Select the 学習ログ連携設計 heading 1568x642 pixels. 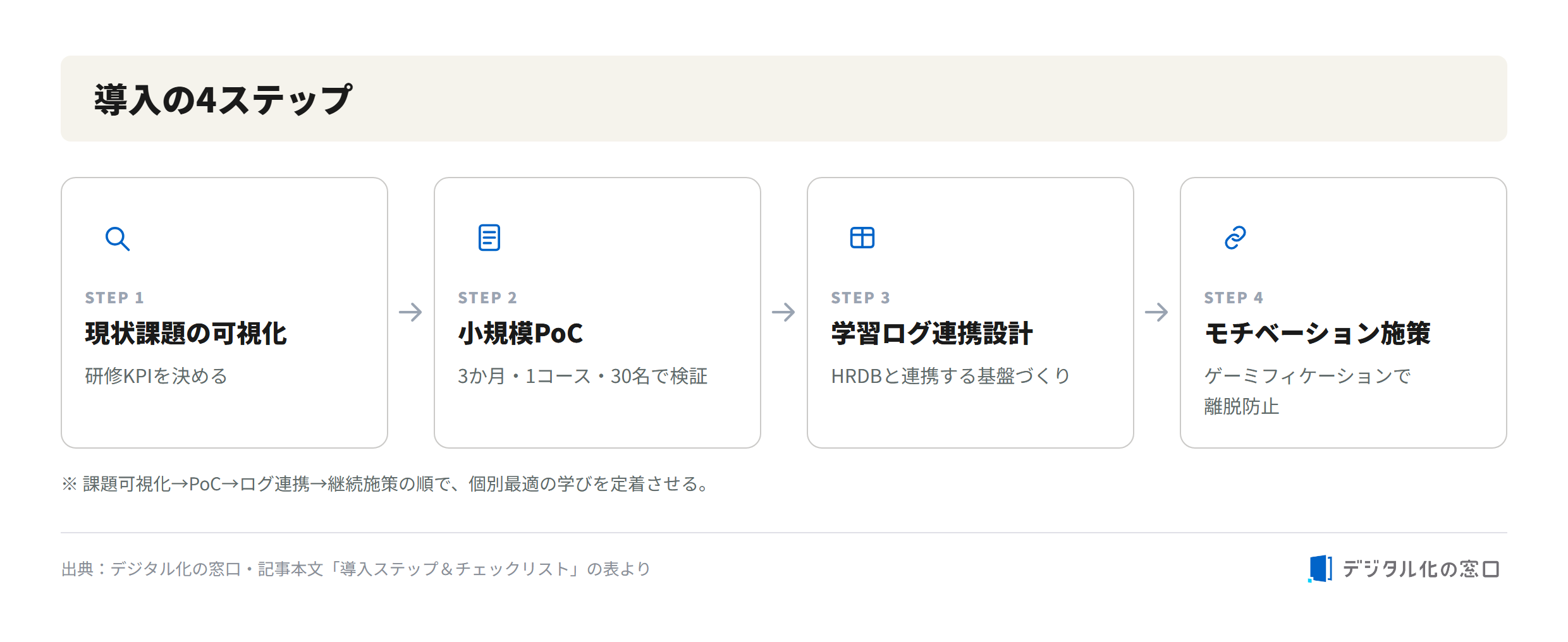932,334
